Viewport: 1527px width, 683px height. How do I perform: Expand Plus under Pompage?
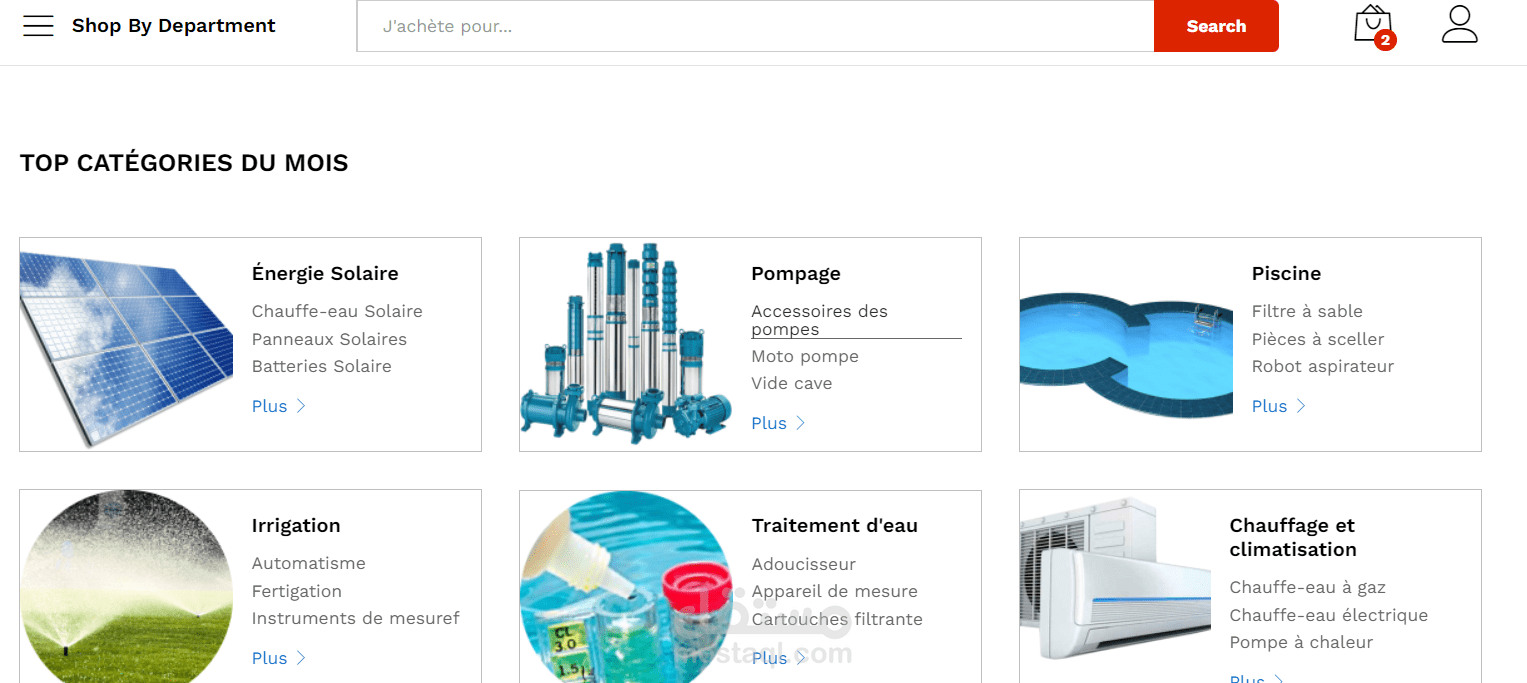coord(779,423)
